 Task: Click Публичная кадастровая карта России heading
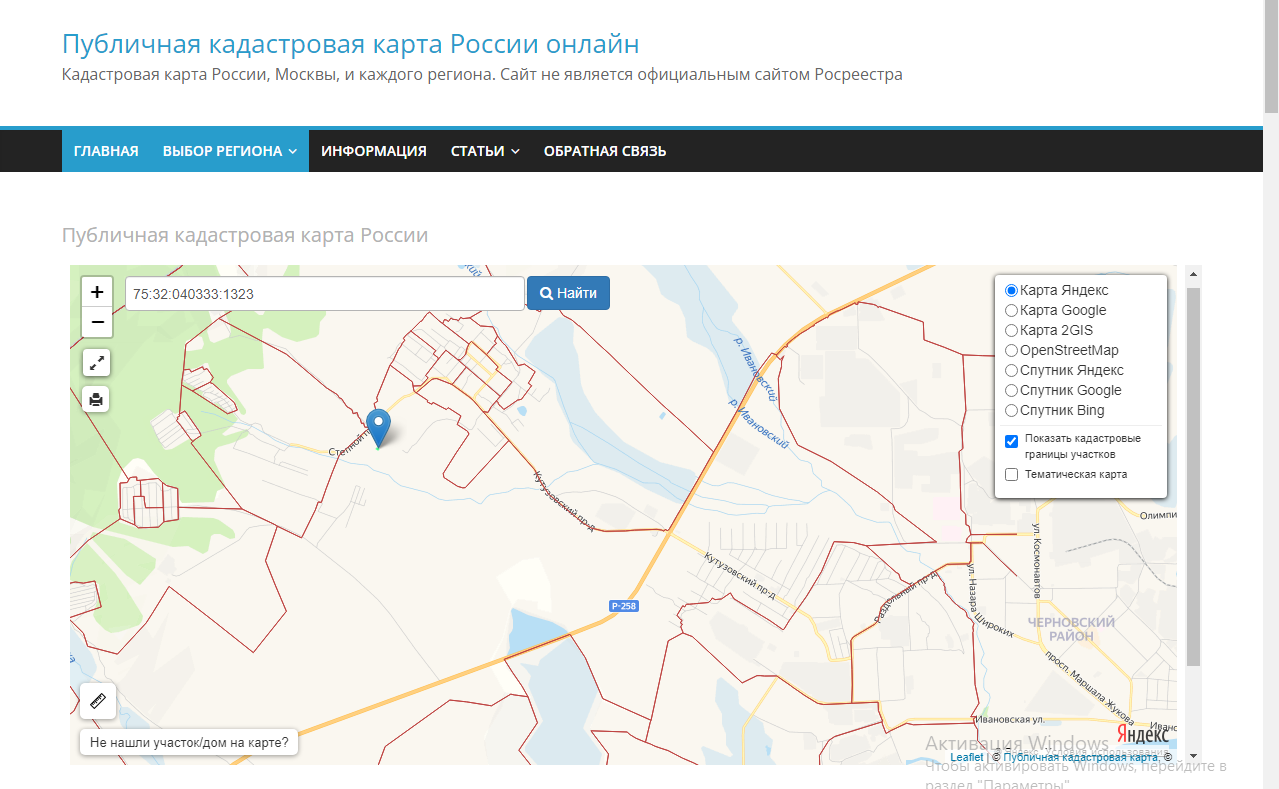click(x=245, y=235)
